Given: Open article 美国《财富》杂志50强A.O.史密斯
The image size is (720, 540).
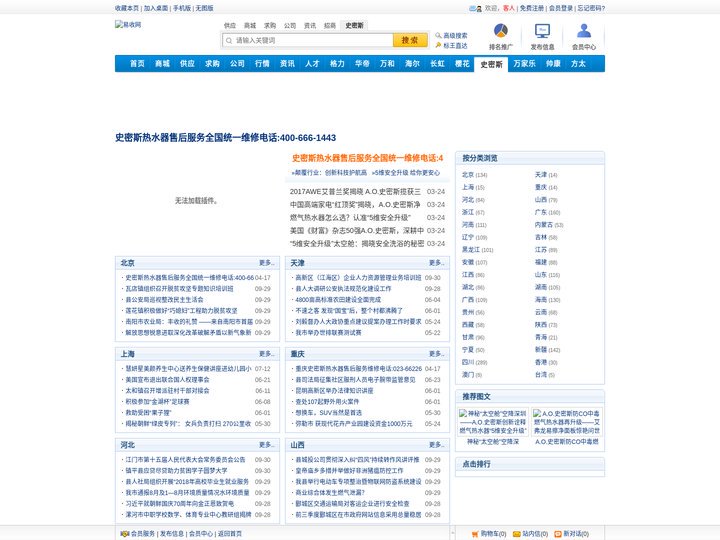Looking at the screenshot, I should pyautogui.click(x=357, y=230).
